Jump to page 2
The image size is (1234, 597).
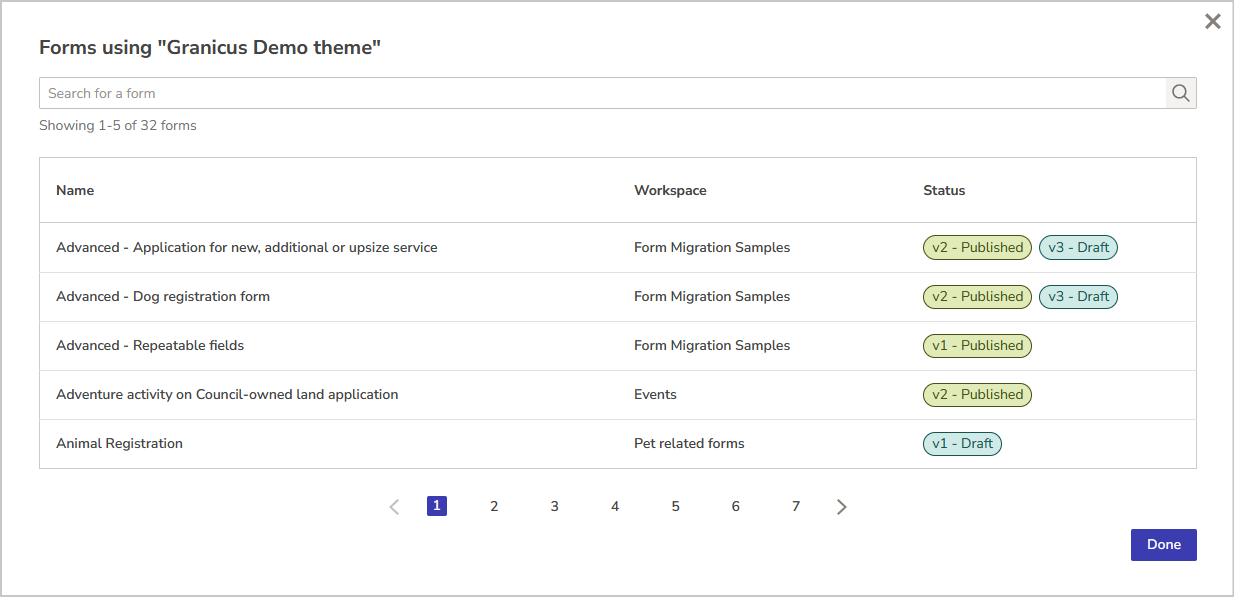click(494, 506)
